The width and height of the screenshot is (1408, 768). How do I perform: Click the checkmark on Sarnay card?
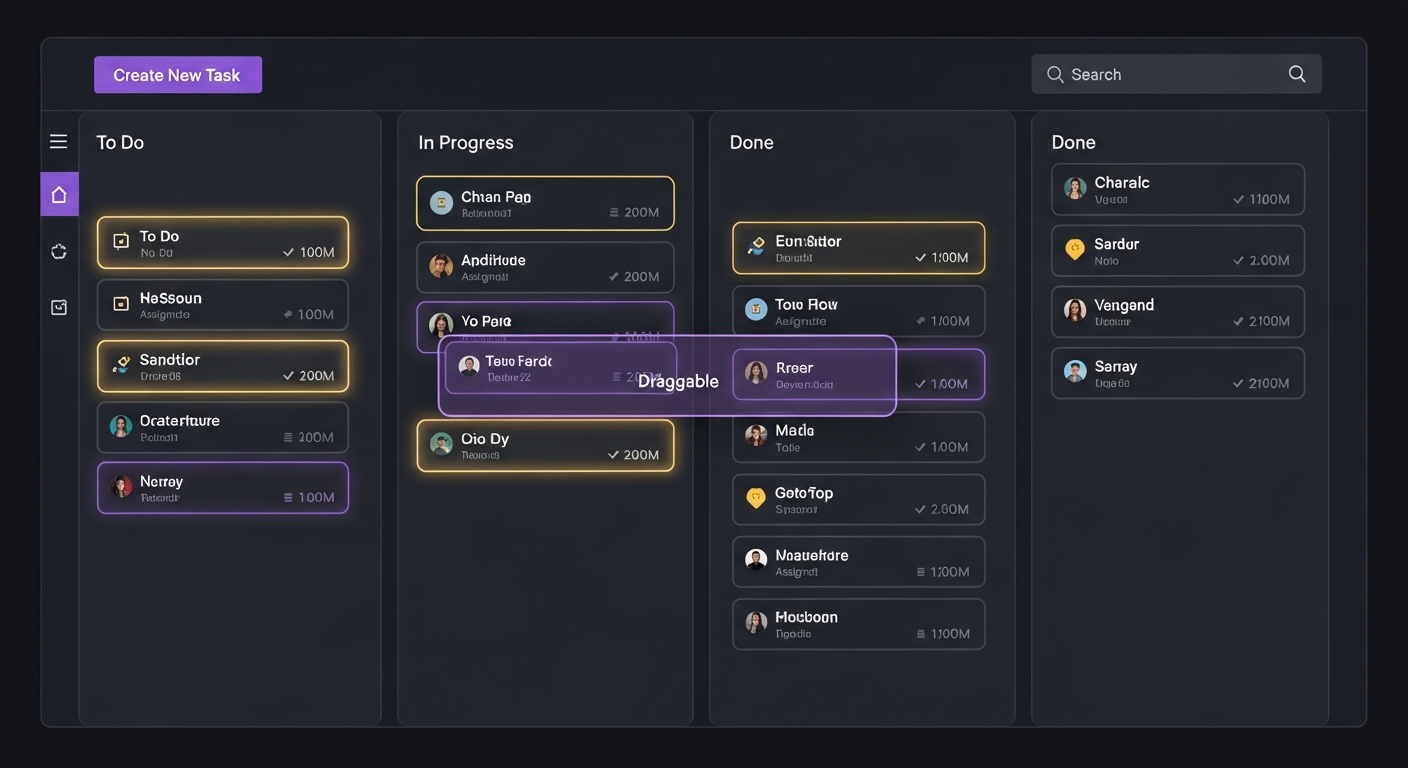(1239, 383)
